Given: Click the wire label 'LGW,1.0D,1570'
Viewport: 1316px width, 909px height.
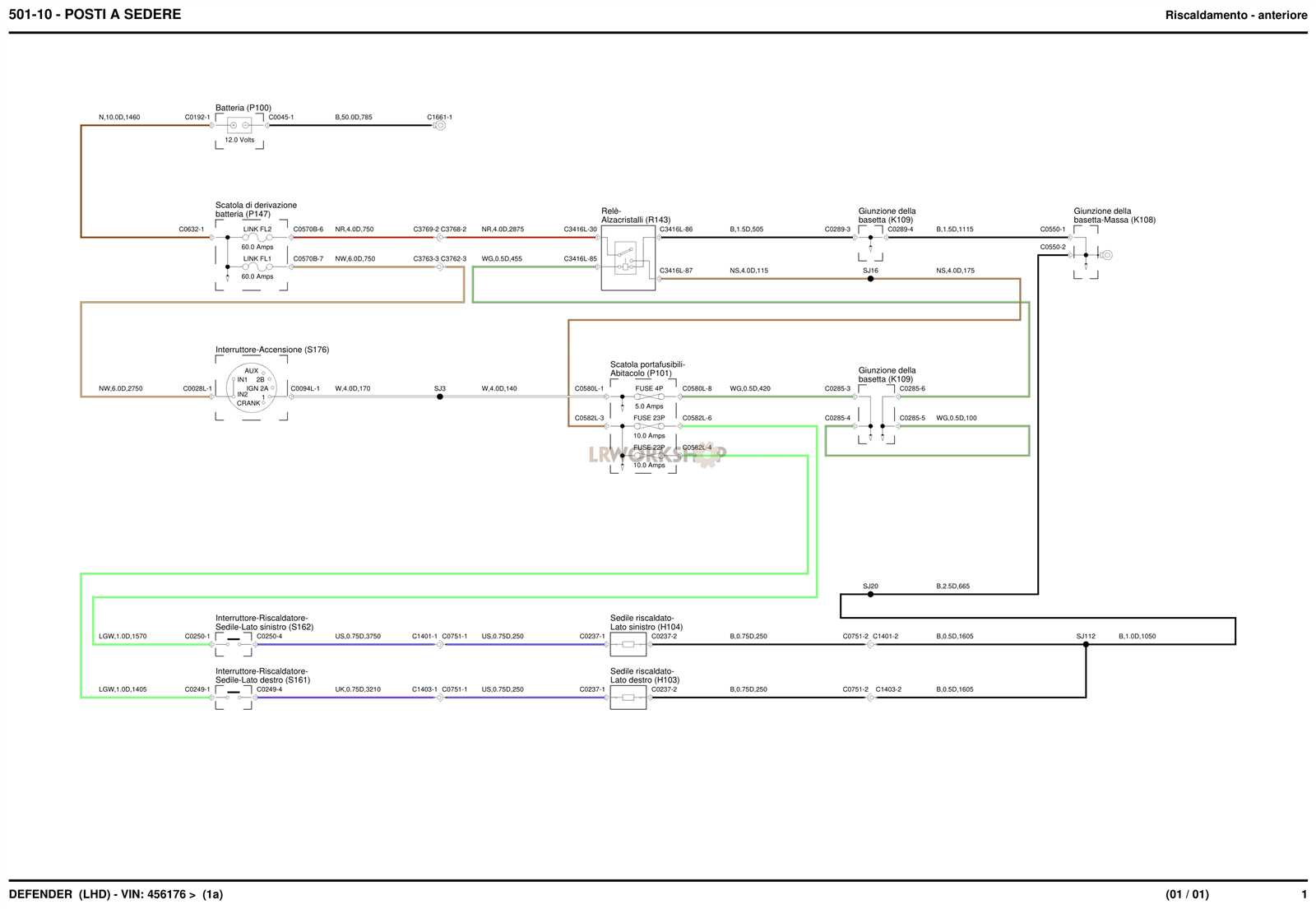Looking at the screenshot, I should point(123,636).
